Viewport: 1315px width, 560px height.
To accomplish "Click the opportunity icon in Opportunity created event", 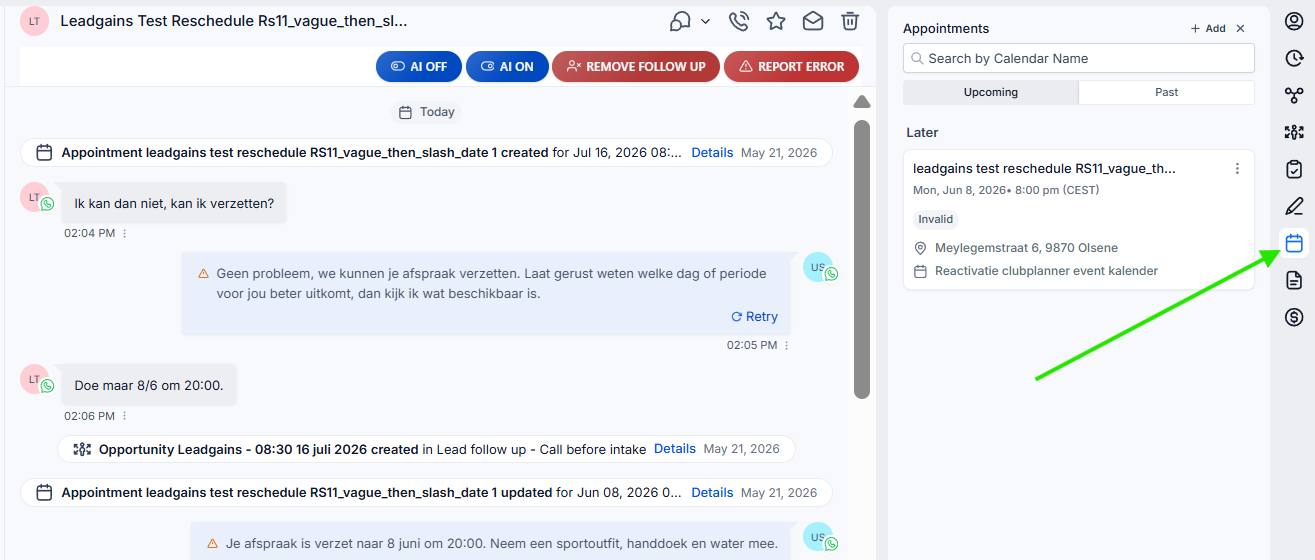I will point(82,449).
